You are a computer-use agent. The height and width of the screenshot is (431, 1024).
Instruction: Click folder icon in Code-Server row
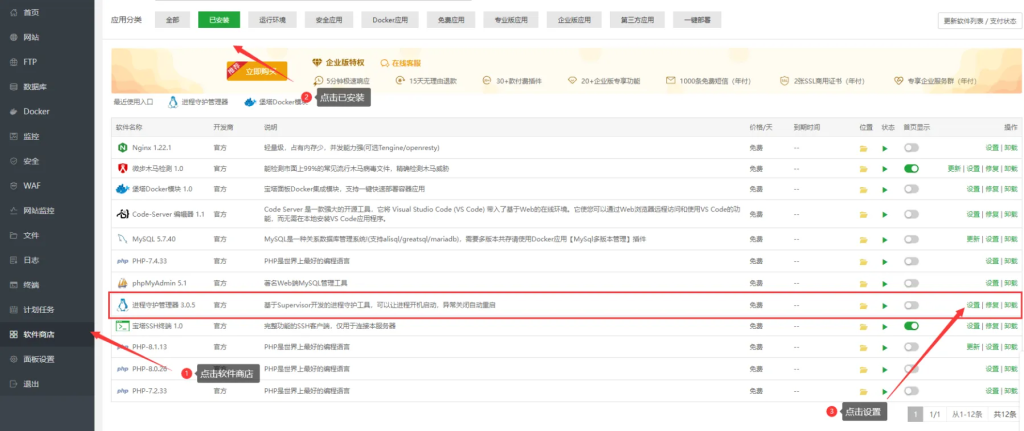point(863,214)
